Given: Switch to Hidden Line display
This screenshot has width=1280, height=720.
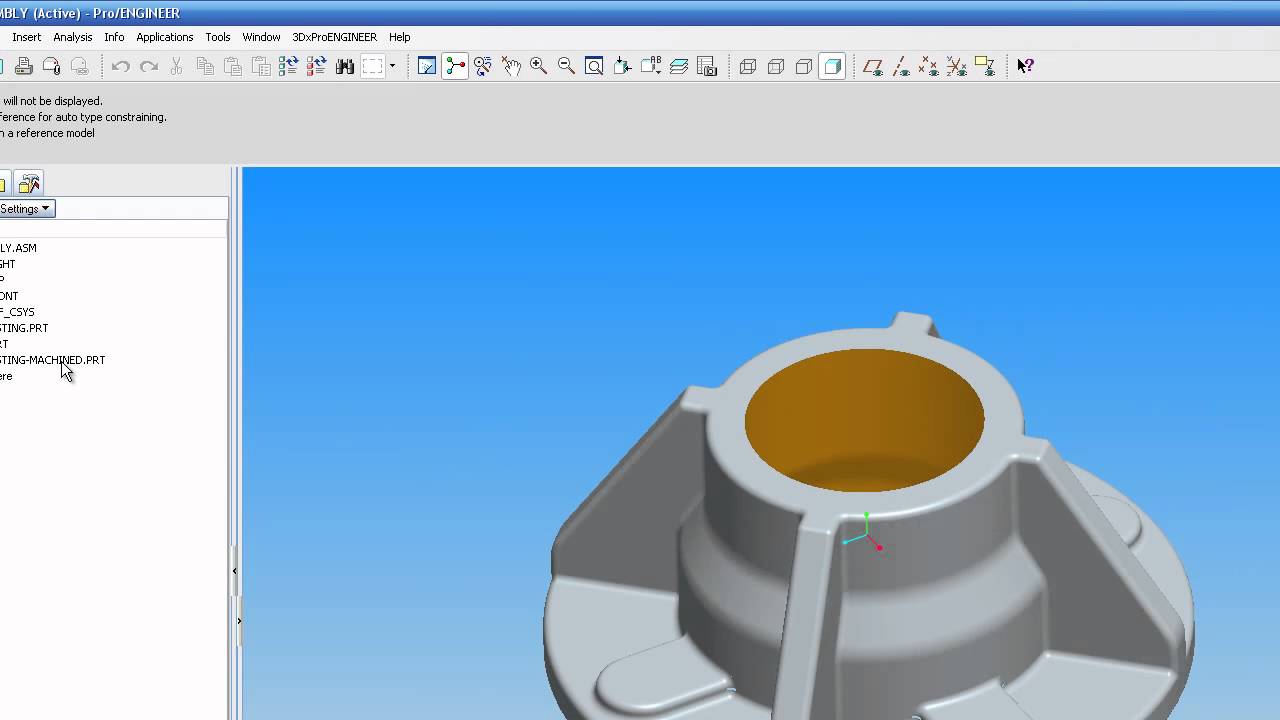Looking at the screenshot, I should point(776,66).
